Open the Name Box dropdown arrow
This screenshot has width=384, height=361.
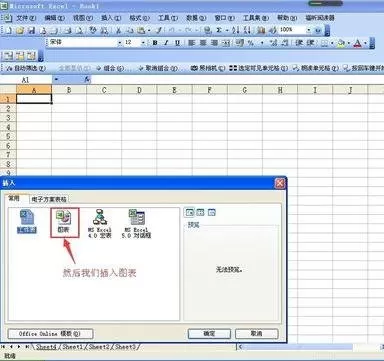[x=56, y=80]
